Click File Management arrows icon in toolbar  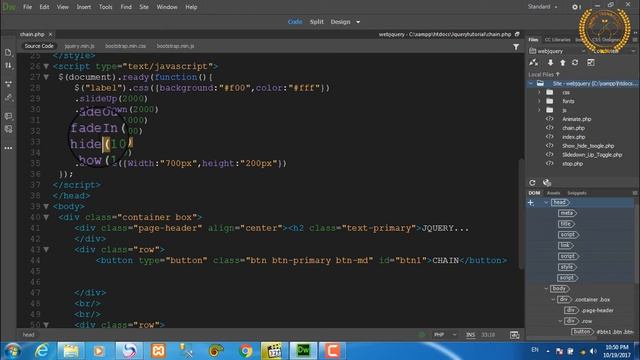8,65
